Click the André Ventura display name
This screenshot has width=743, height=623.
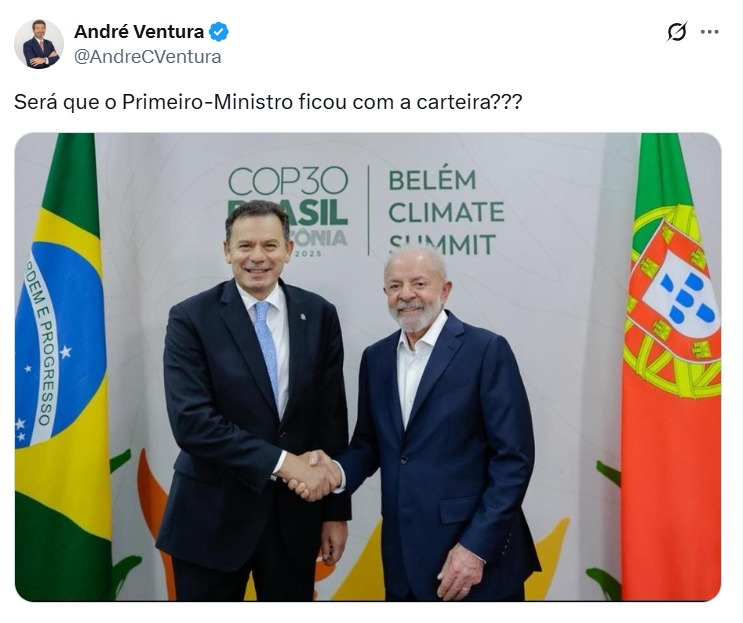point(139,32)
